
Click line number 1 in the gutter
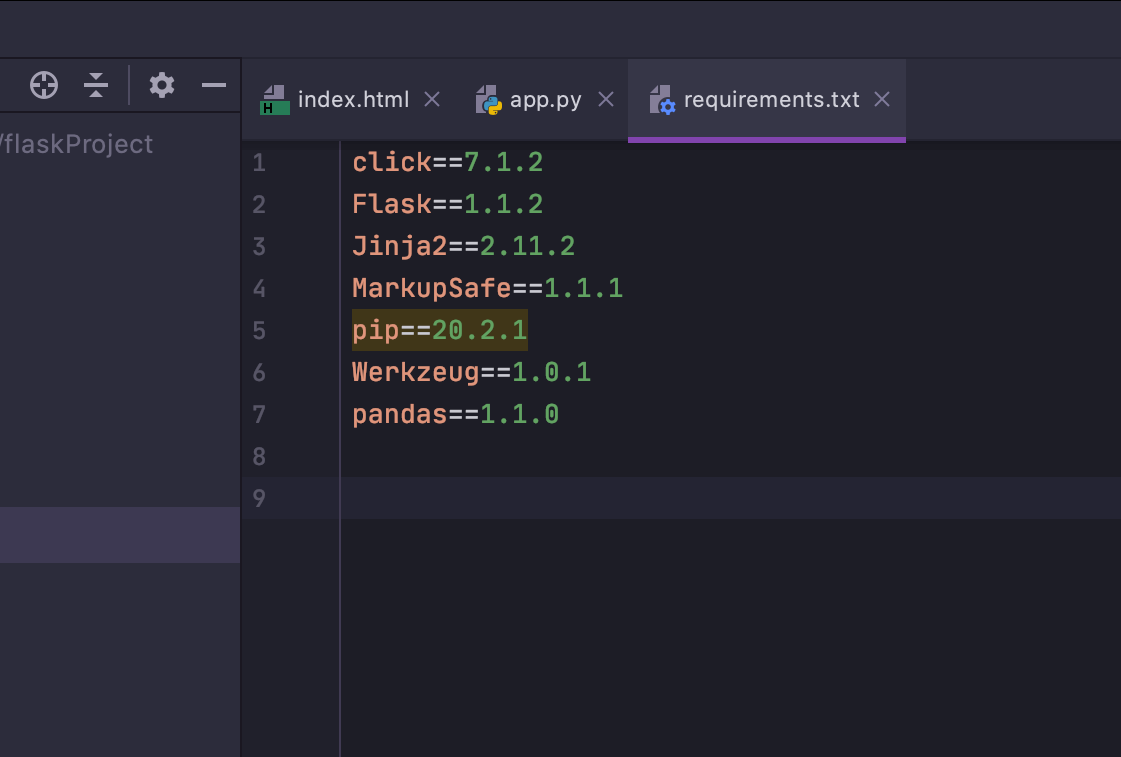(259, 162)
